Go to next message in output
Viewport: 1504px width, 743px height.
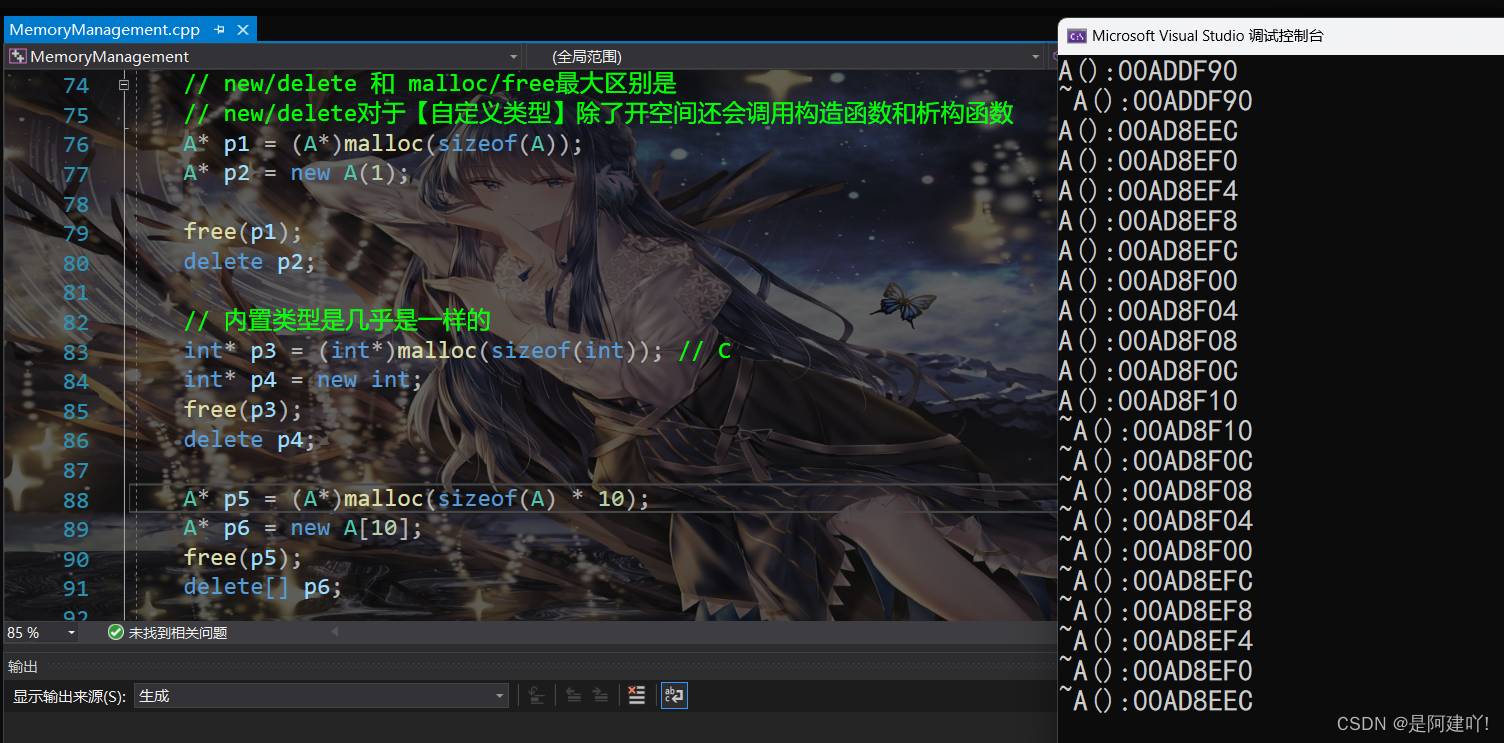pos(600,696)
